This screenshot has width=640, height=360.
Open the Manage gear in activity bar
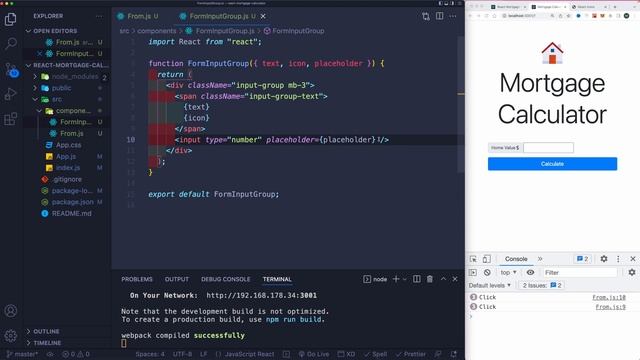click(11, 336)
